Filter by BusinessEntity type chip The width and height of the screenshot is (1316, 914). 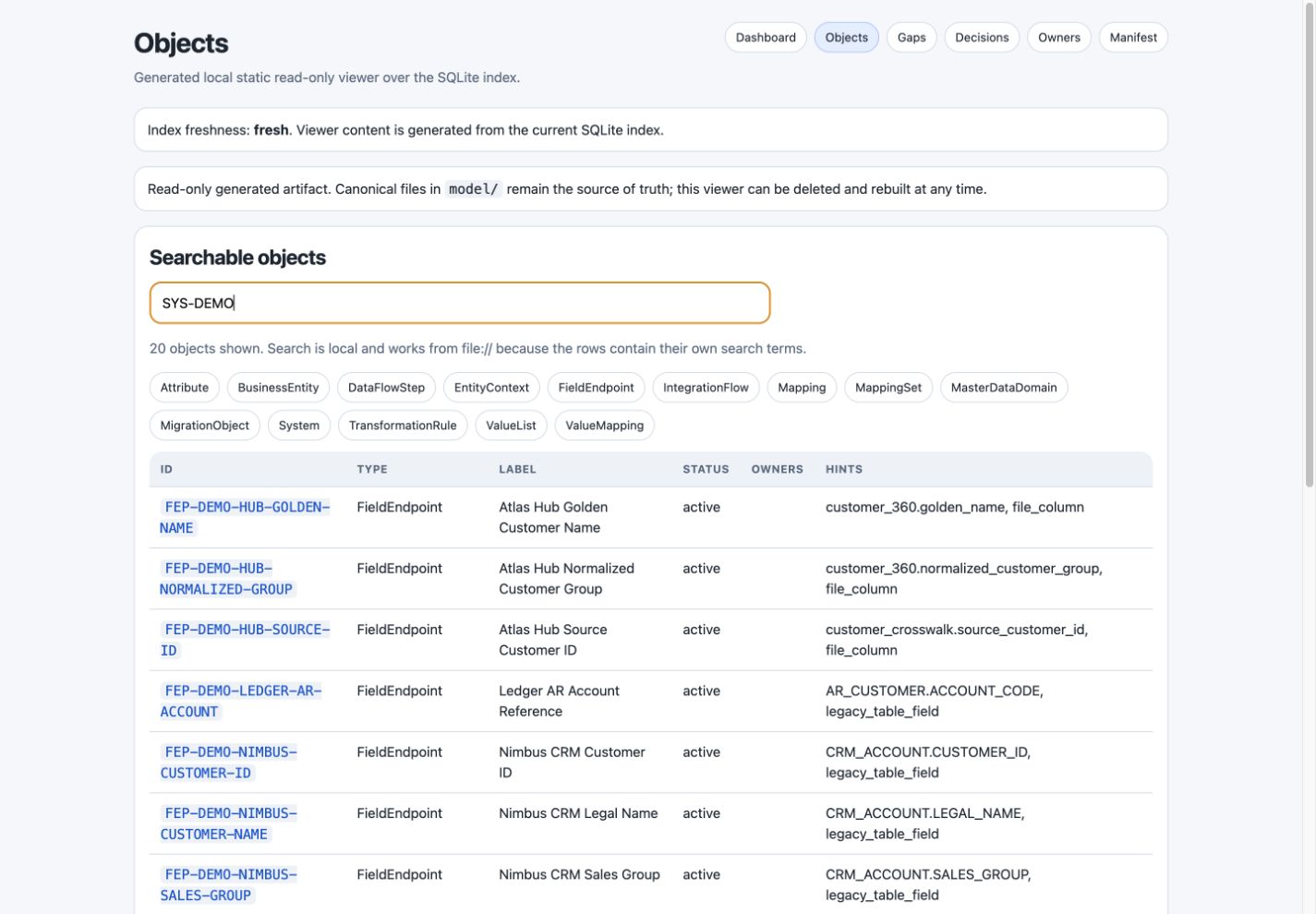tap(278, 388)
